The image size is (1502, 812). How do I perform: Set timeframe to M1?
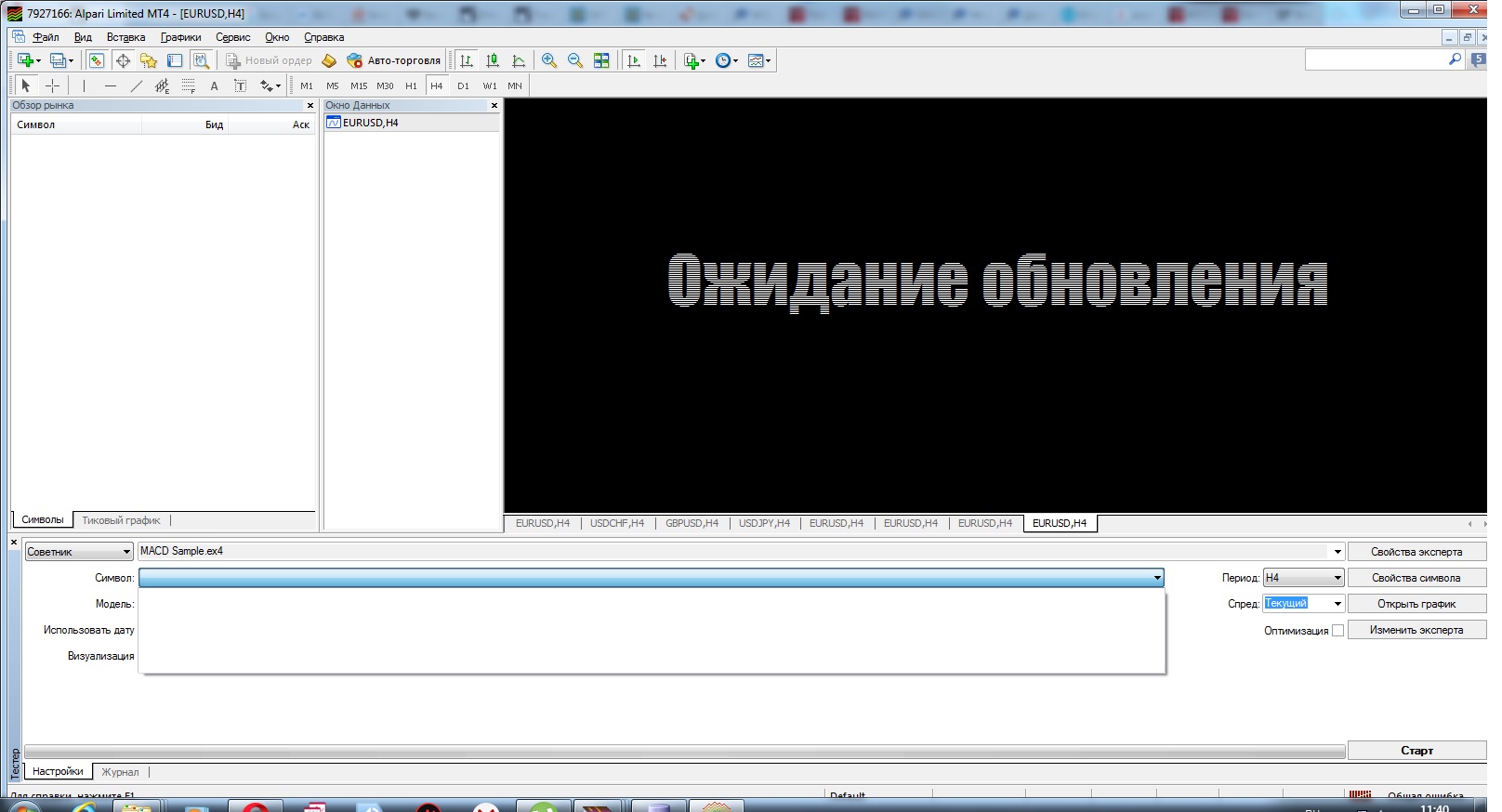click(307, 85)
